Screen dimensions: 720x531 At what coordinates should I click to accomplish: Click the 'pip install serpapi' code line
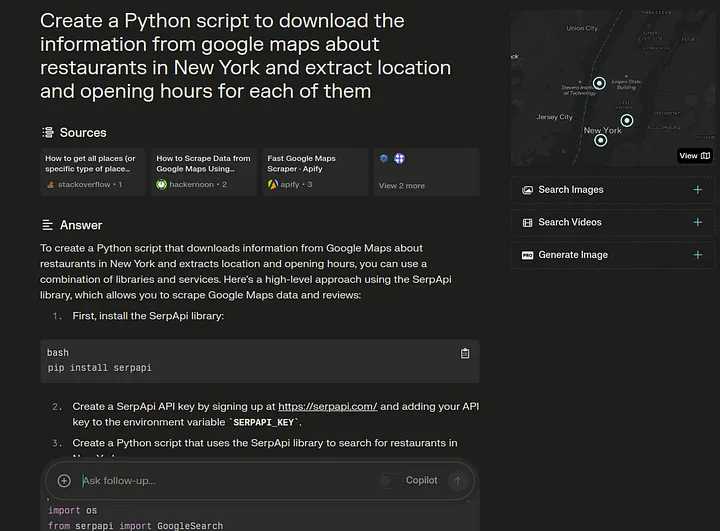pos(100,368)
